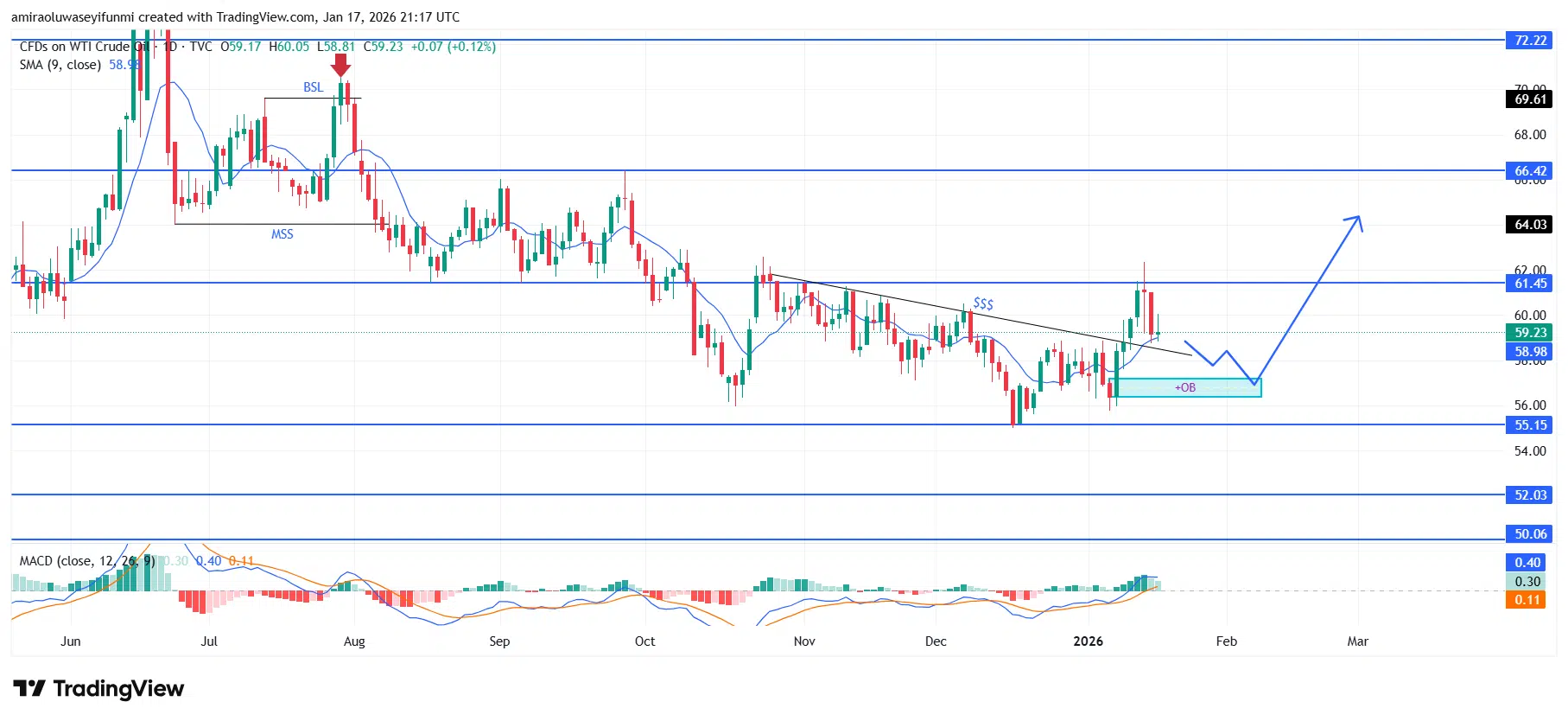Click the black 64.03 price target label
This screenshot has width=1568, height=721.
(x=1530, y=225)
